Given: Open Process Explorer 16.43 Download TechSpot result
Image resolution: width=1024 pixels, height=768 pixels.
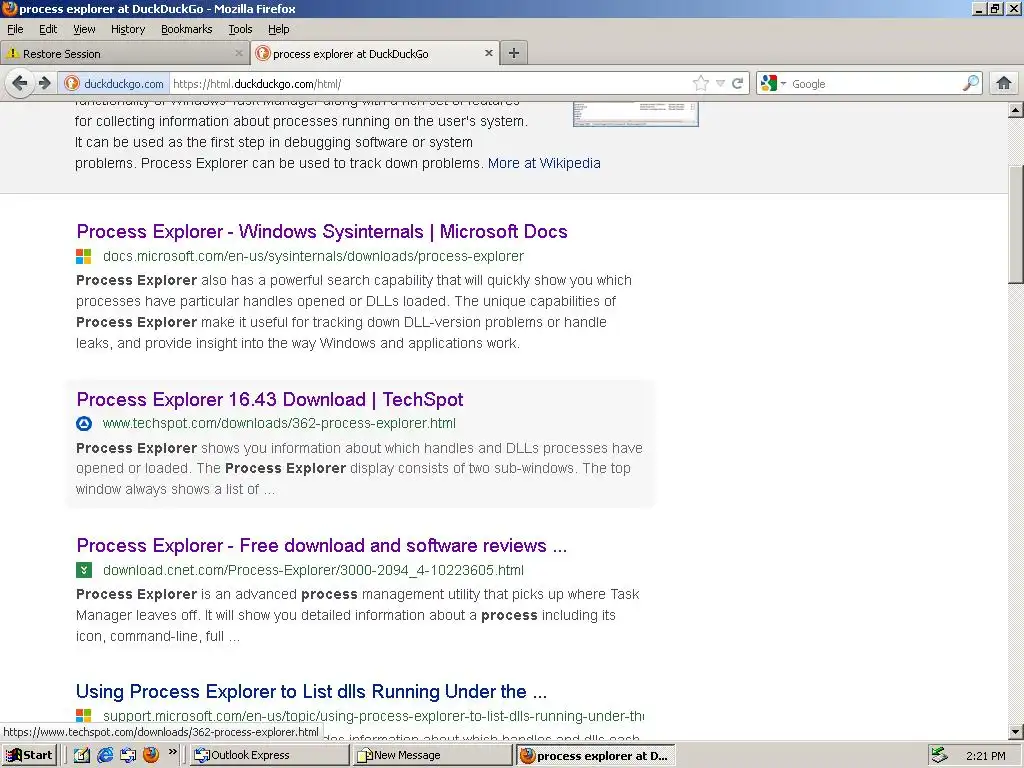Looking at the screenshot, I should tap(270, 400).
